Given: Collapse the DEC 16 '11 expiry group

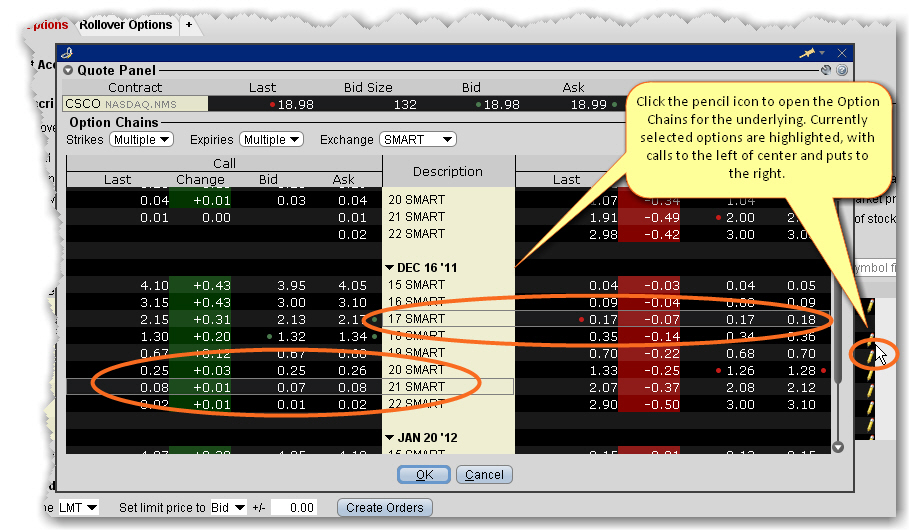Looking at the screenshot, I should point(389,268).
